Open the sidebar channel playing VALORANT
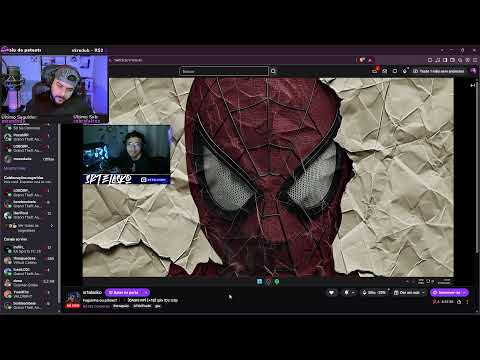The height and width of the screenshot is (360, 480). pyautogui.click(x=29, y=294)
